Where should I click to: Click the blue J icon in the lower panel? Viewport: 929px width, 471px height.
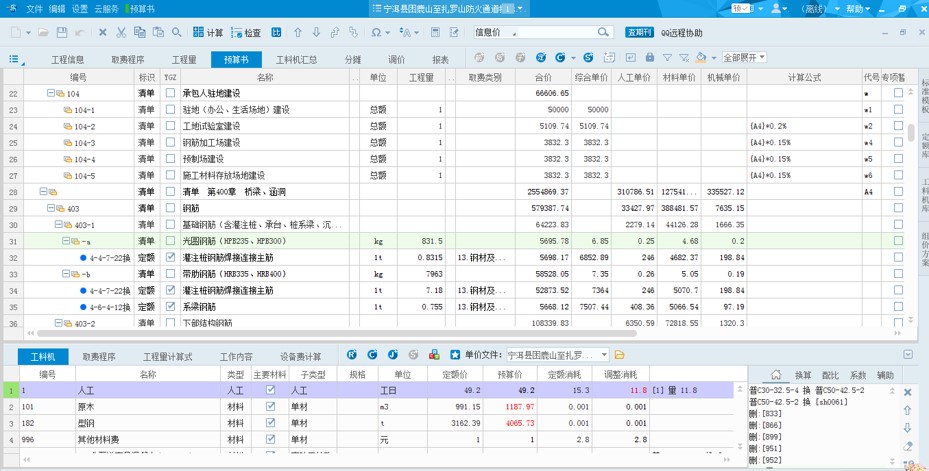pyautogui.click(x=393, y=354)
